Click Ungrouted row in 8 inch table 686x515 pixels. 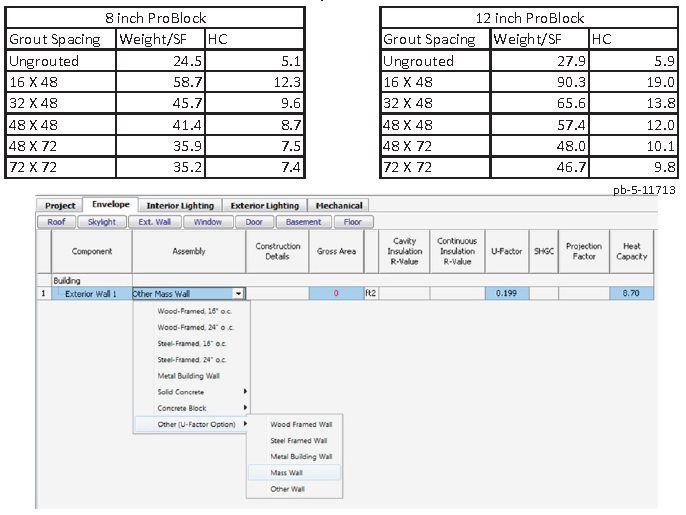155,61
